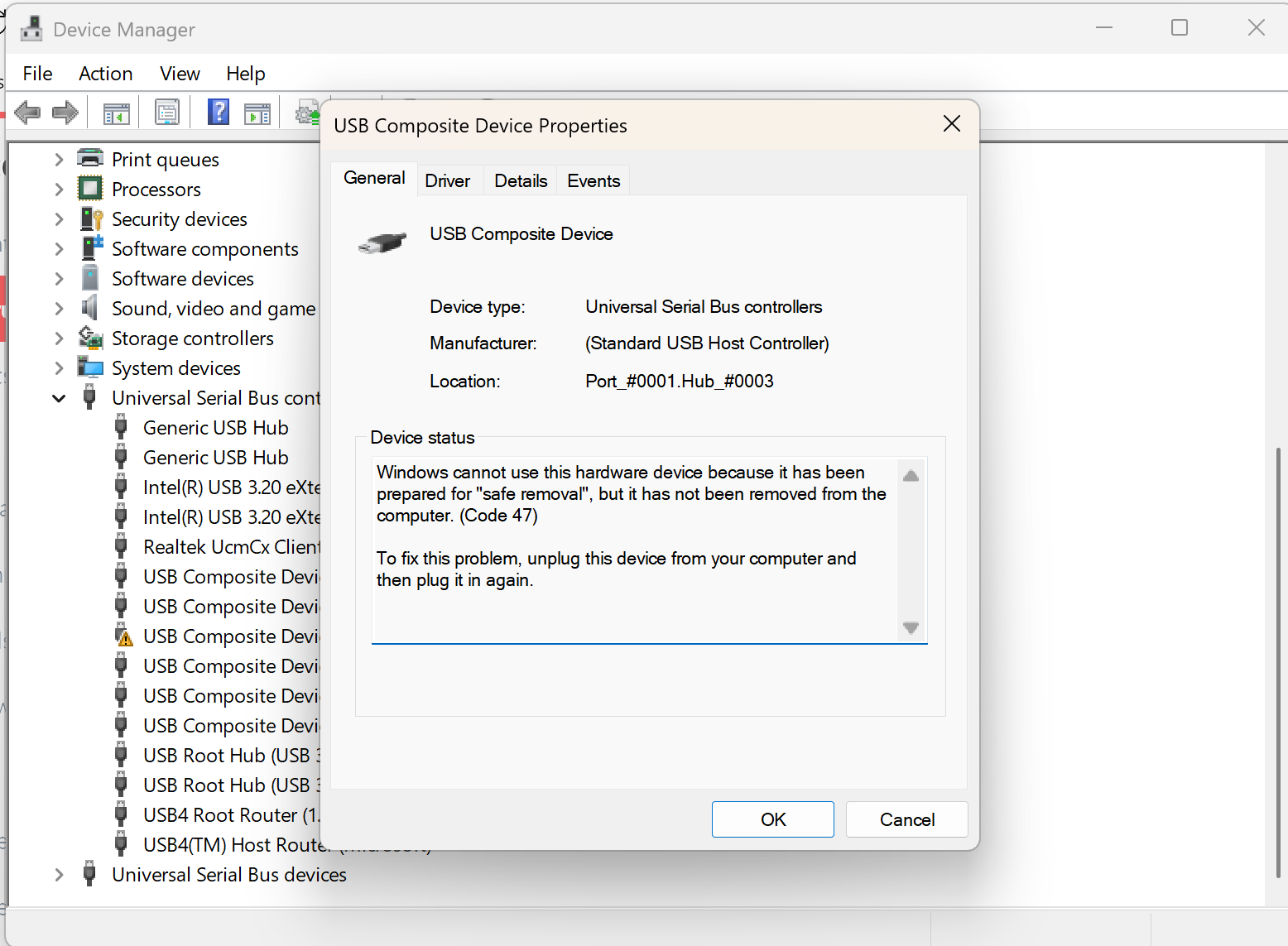Expand the Storage controllers category
Image resolution: width=1288 pixels, height=946 pixels.
(x=59, y=339)
